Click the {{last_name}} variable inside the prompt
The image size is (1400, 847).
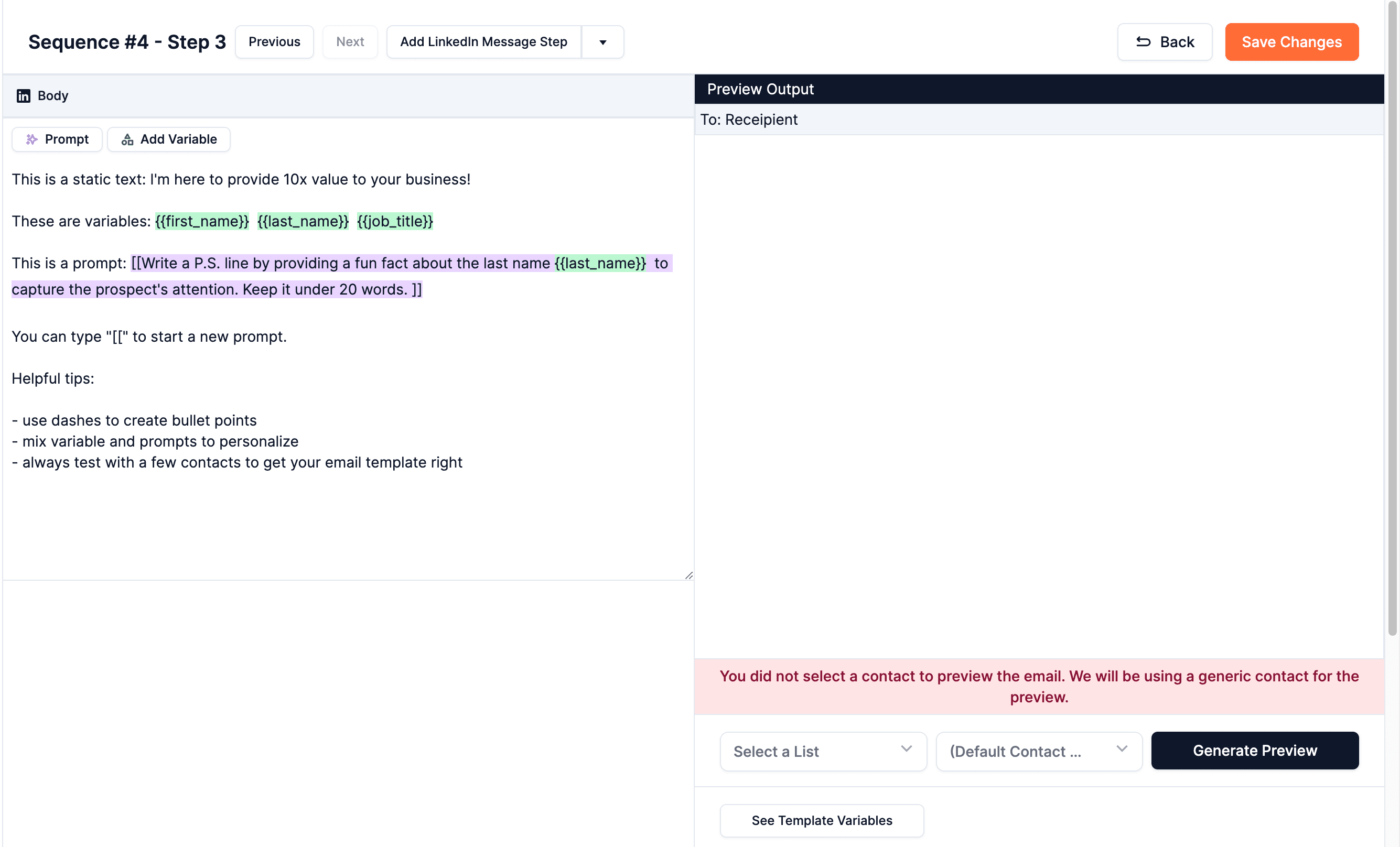pos(600,263)
